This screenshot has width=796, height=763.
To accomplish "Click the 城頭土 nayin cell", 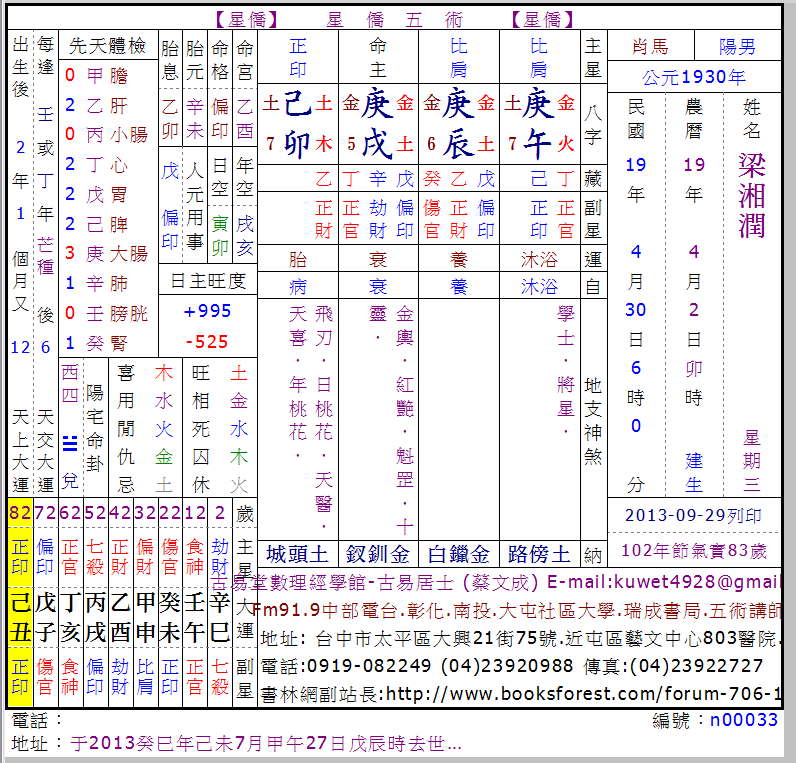I will coord(297,554).
